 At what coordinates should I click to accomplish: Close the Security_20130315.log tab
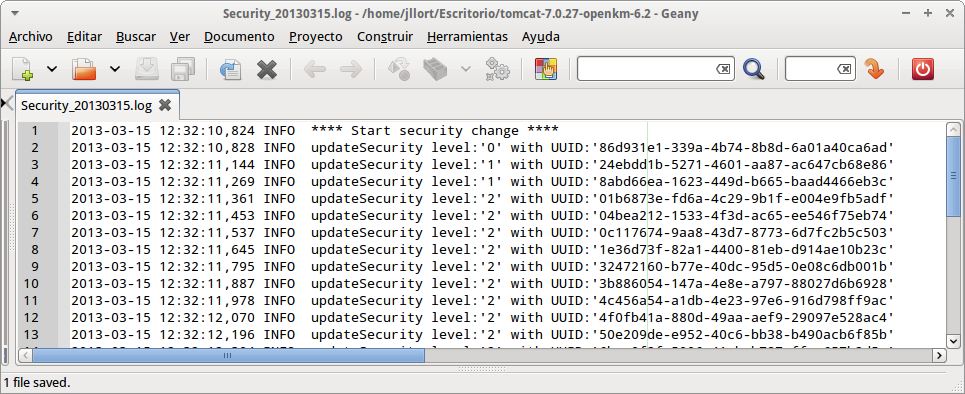click(165, 105)
